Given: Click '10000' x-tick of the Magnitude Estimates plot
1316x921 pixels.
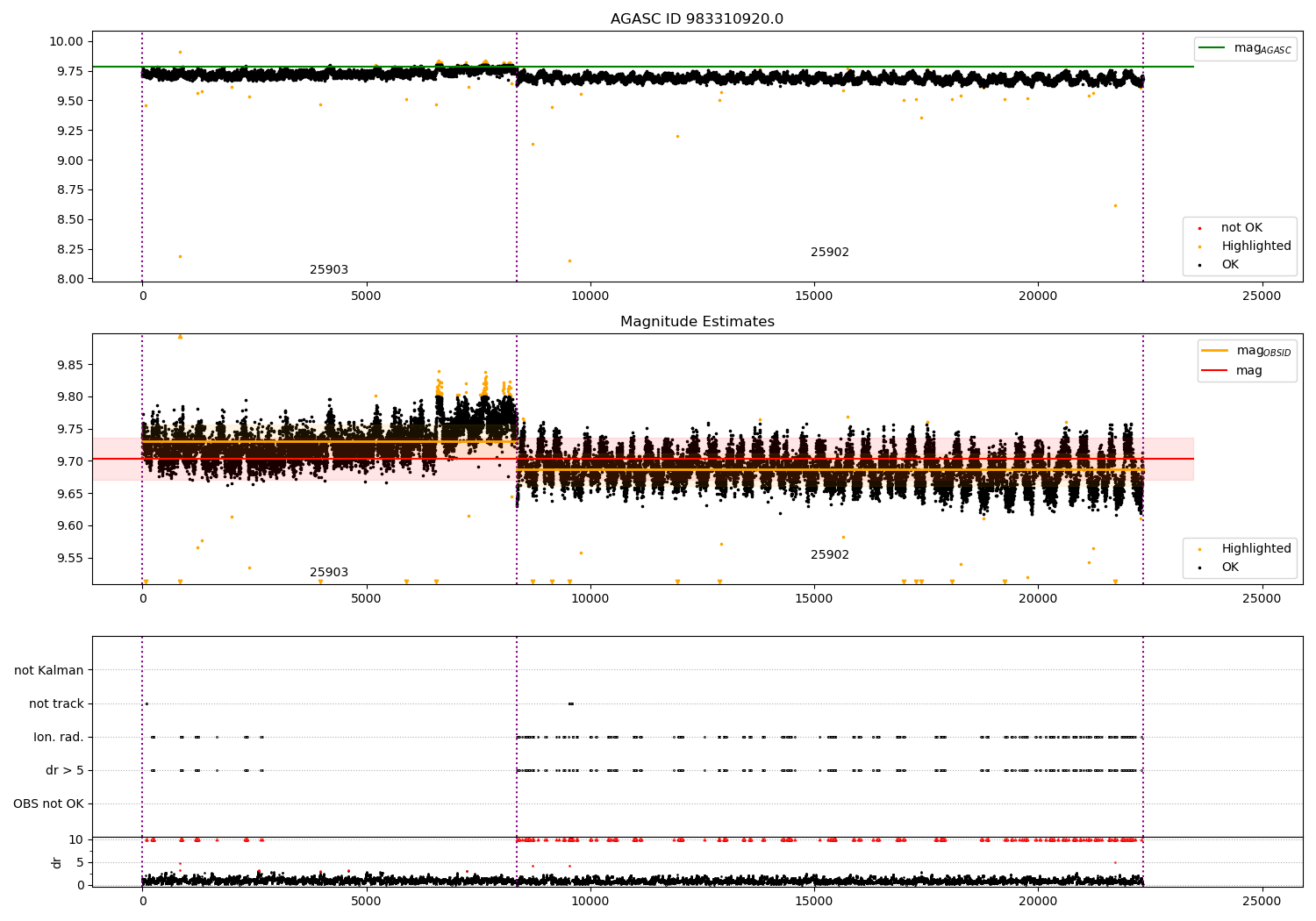Looking at the screenshot, I should pos(590,599).
